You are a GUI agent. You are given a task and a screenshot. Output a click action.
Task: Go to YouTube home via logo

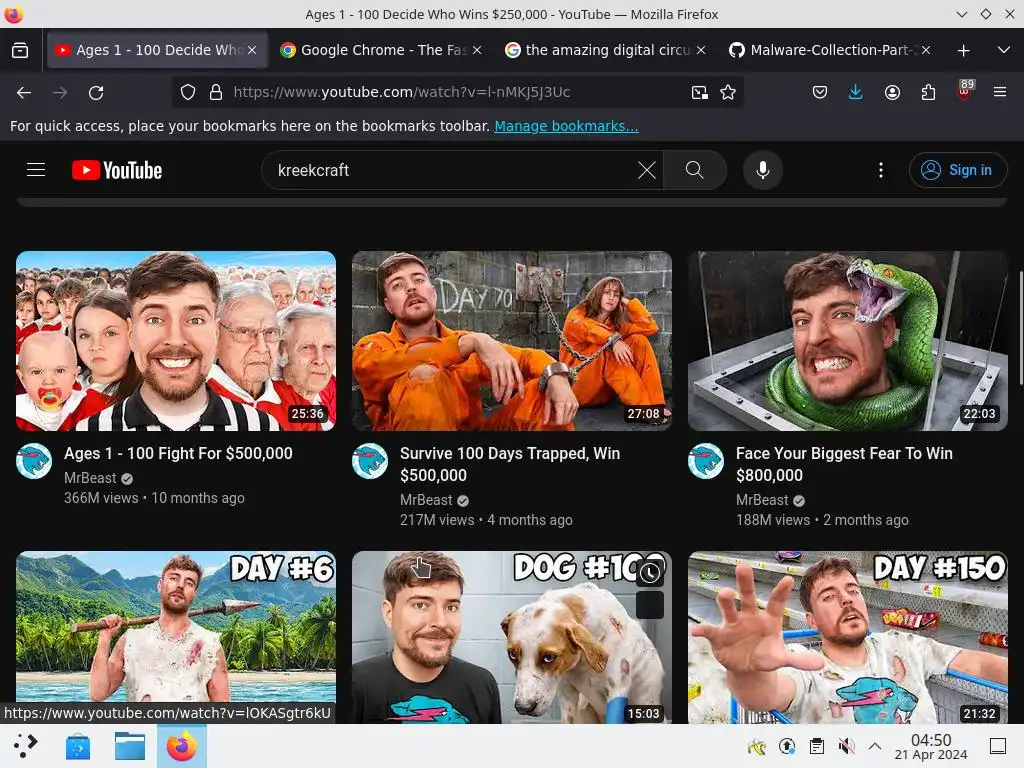click(117, 170)
